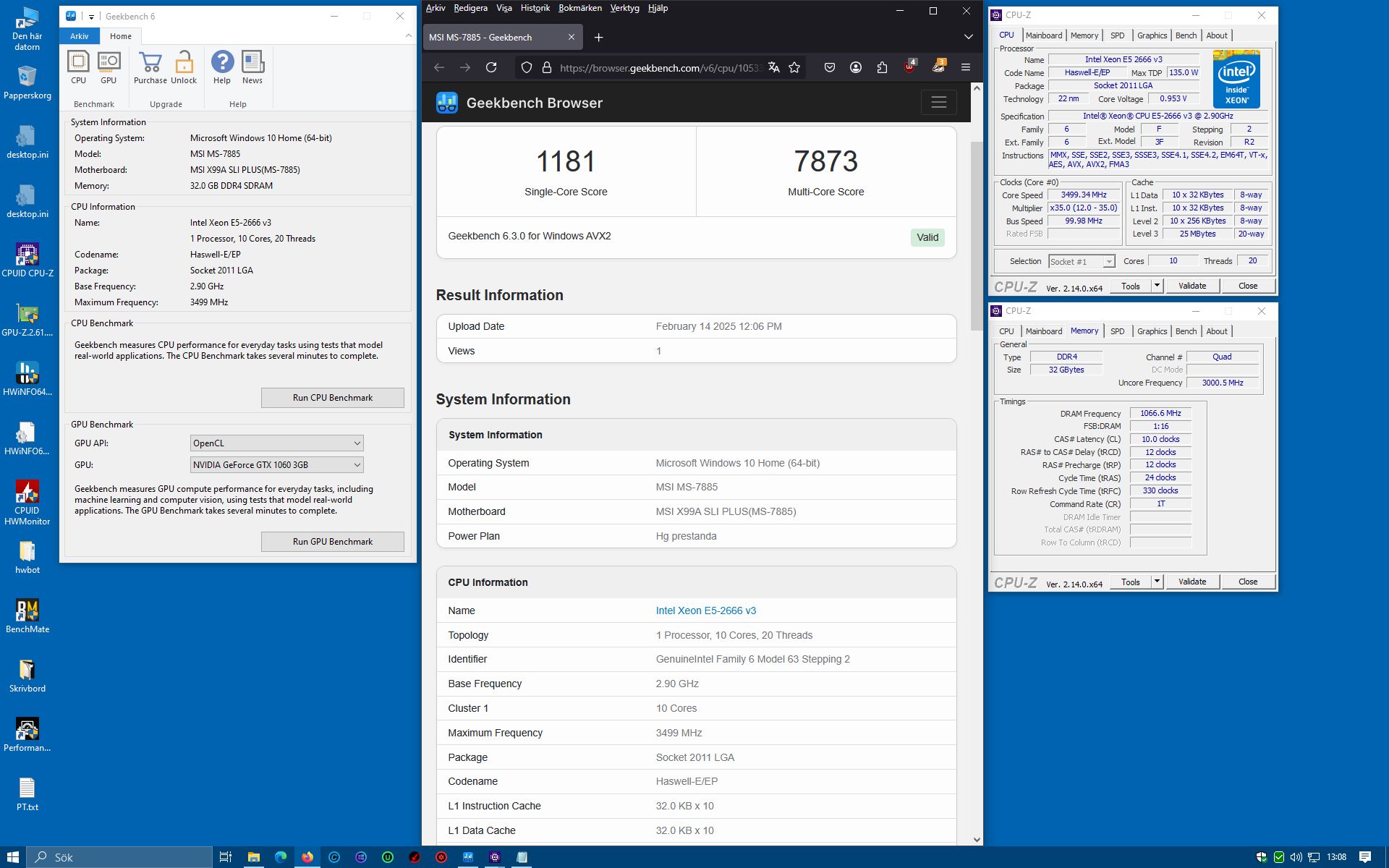This screenshot has width=1389, height=868.
Task: Click the volume icon in system tray
Action: (x=1296, y=857)
